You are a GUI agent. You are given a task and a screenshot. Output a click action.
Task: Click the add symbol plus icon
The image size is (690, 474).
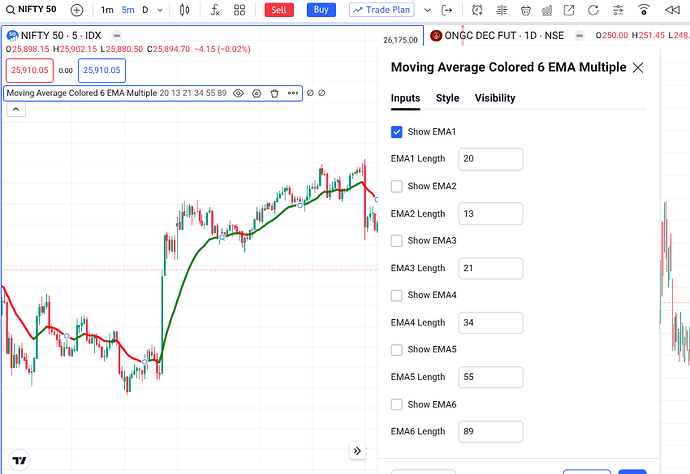pos(78,10)
